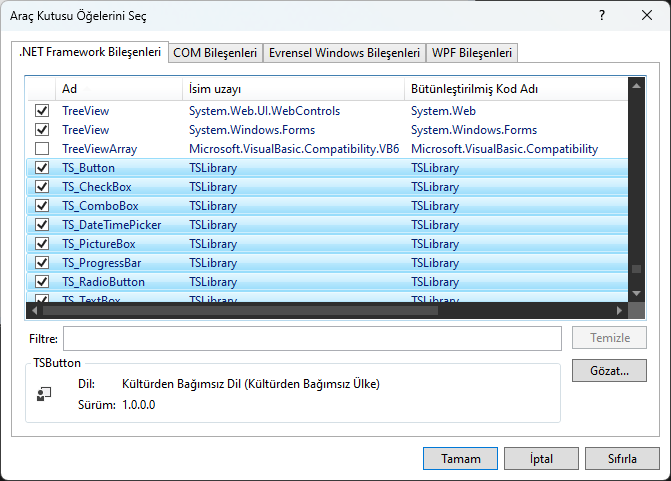The height and width of the screenshot is (481, 671).
Task: Toggle the TS_ProgressBar checkbox
Action: tap(42, 263)
